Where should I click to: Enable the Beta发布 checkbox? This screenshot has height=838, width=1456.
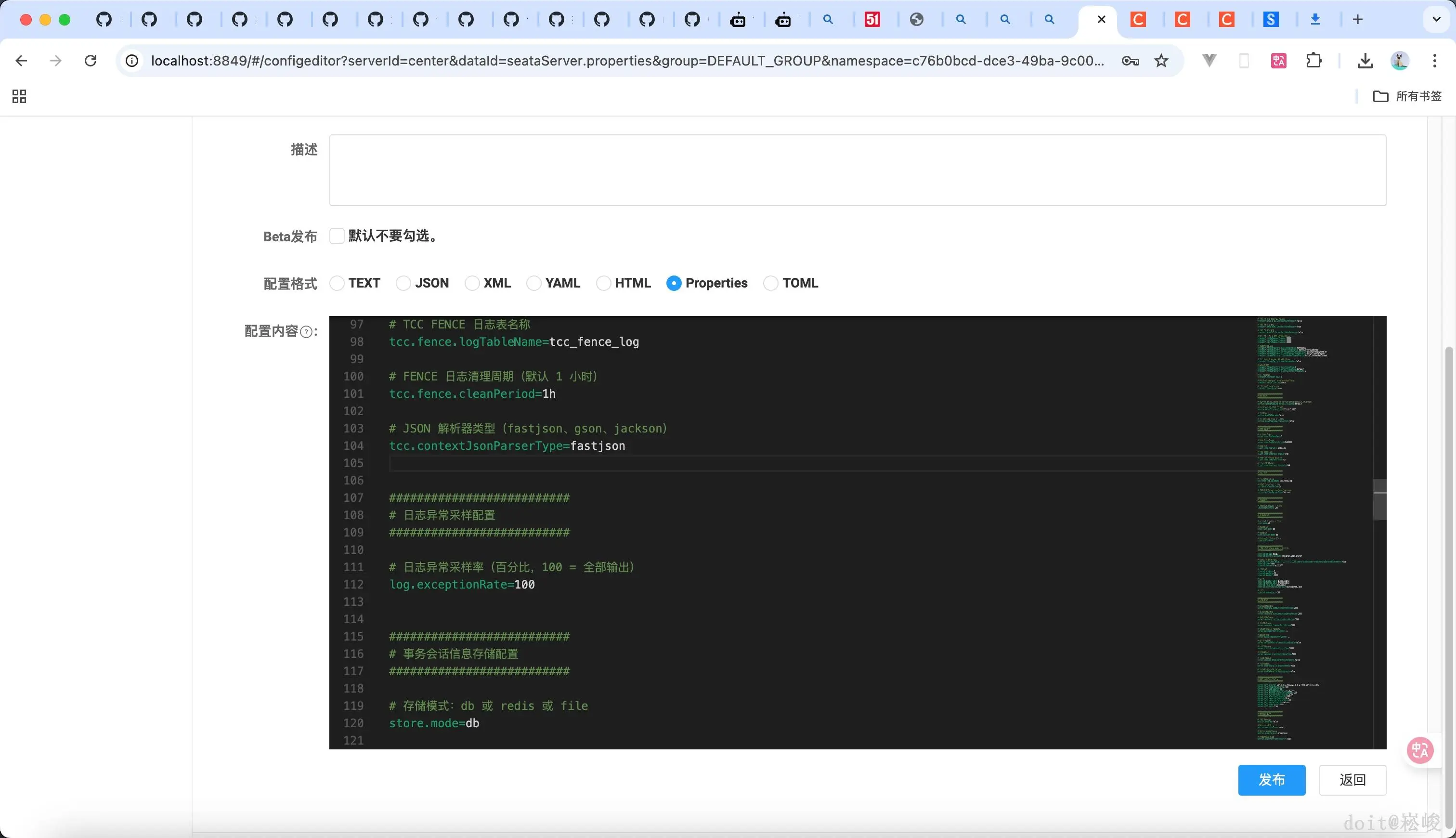tap(337, 236)
